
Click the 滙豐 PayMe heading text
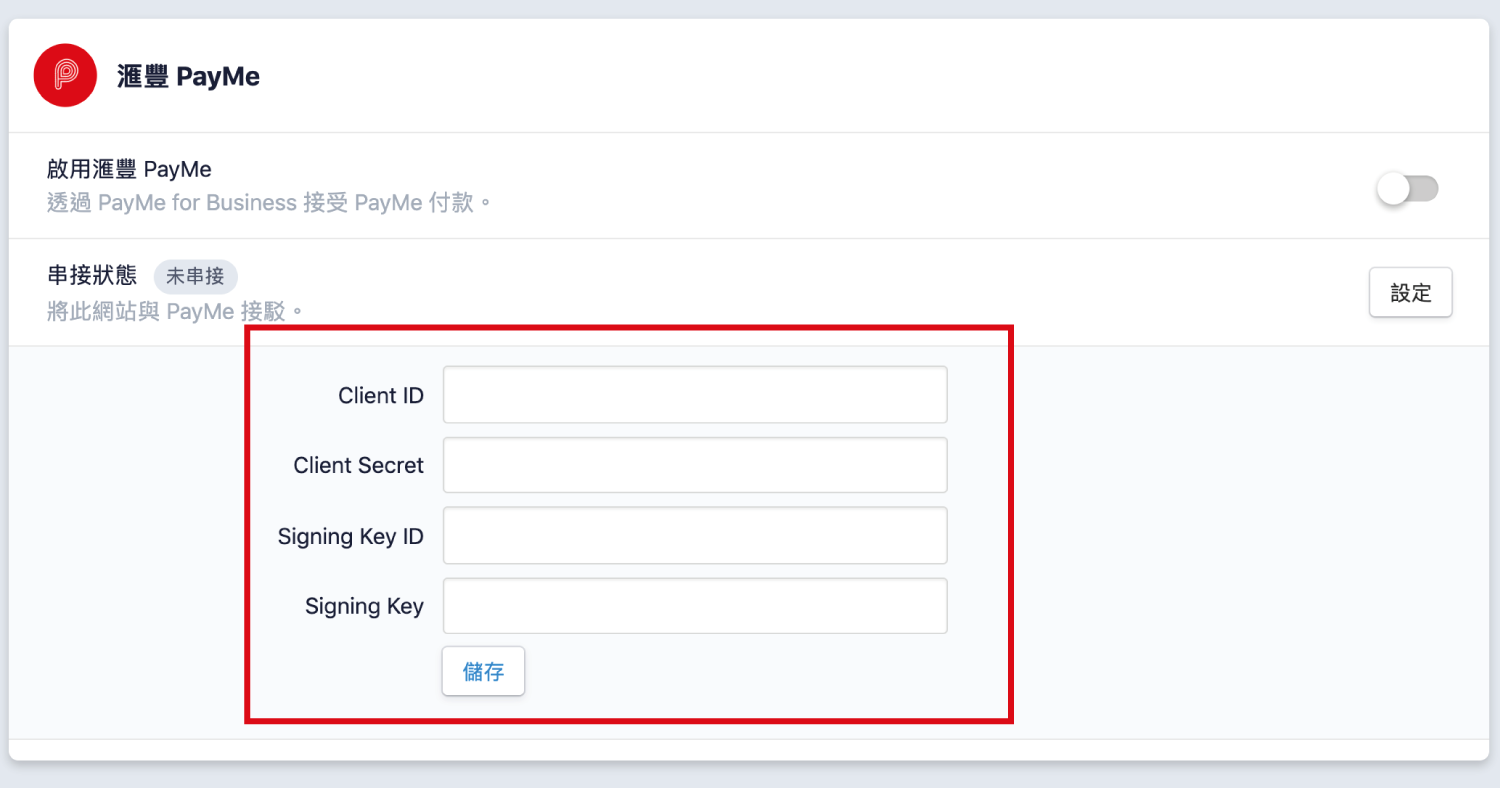188,76
